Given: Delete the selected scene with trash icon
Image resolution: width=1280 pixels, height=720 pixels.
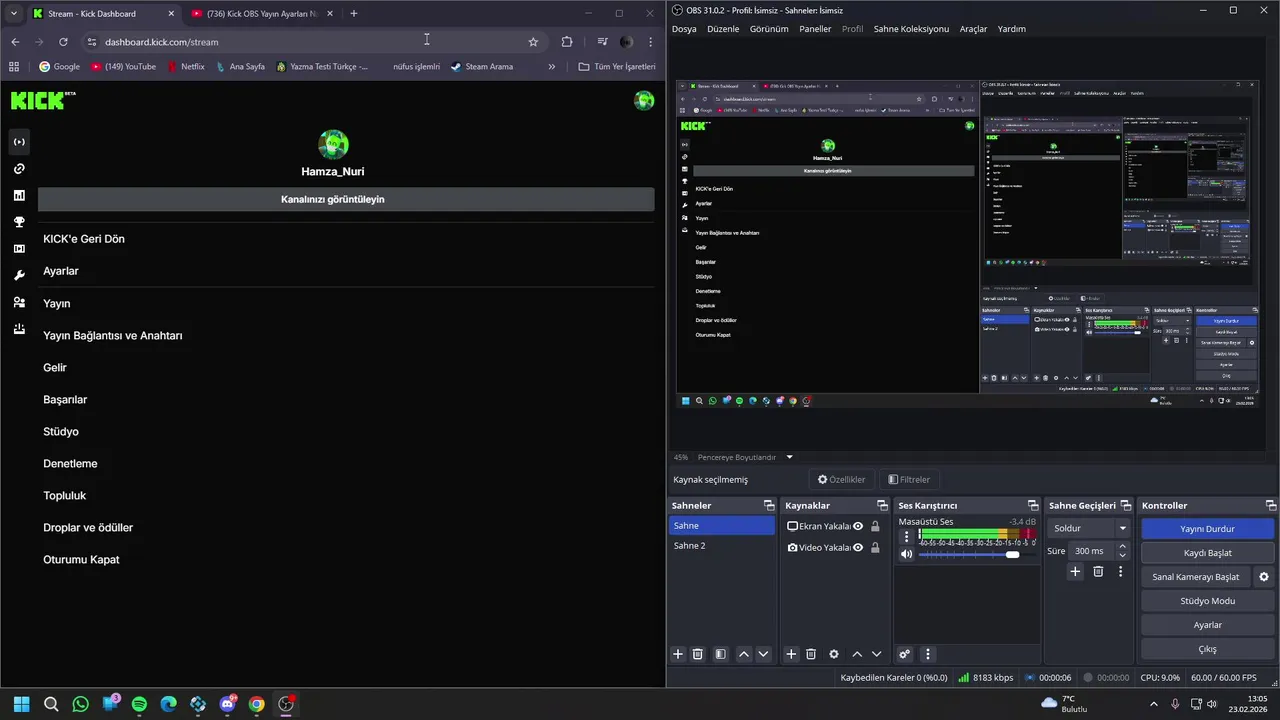Looking at the screenshot, I should tap(698, 654).
